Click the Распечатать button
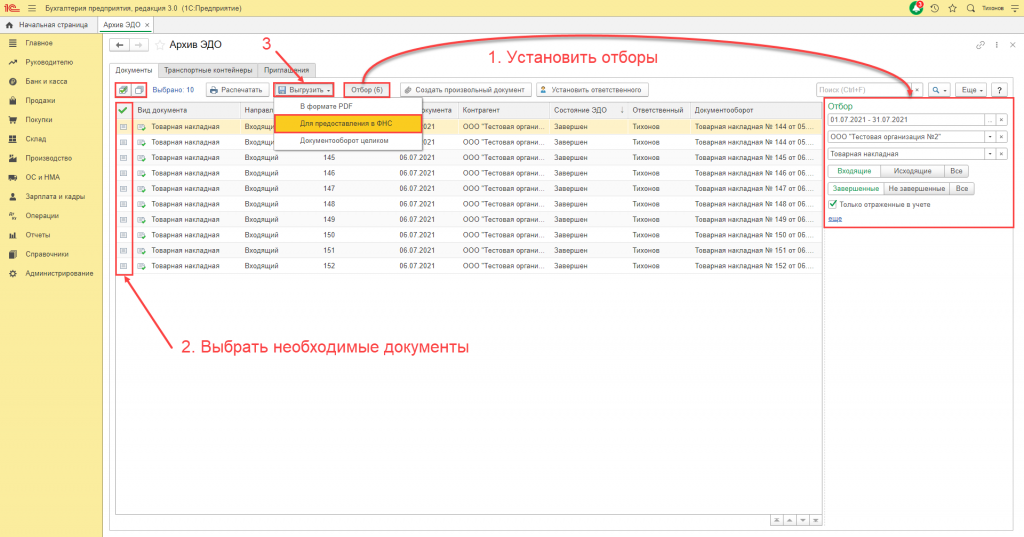Screen dimensions: 1024x537 tap(236, 90)
